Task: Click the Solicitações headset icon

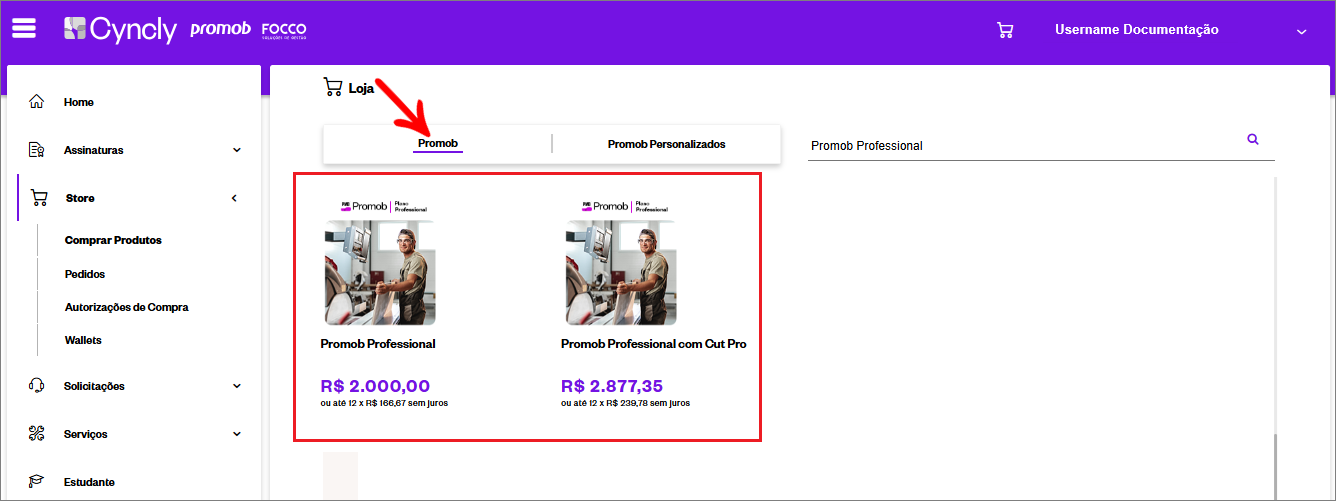Action: [x=37, y=386]
